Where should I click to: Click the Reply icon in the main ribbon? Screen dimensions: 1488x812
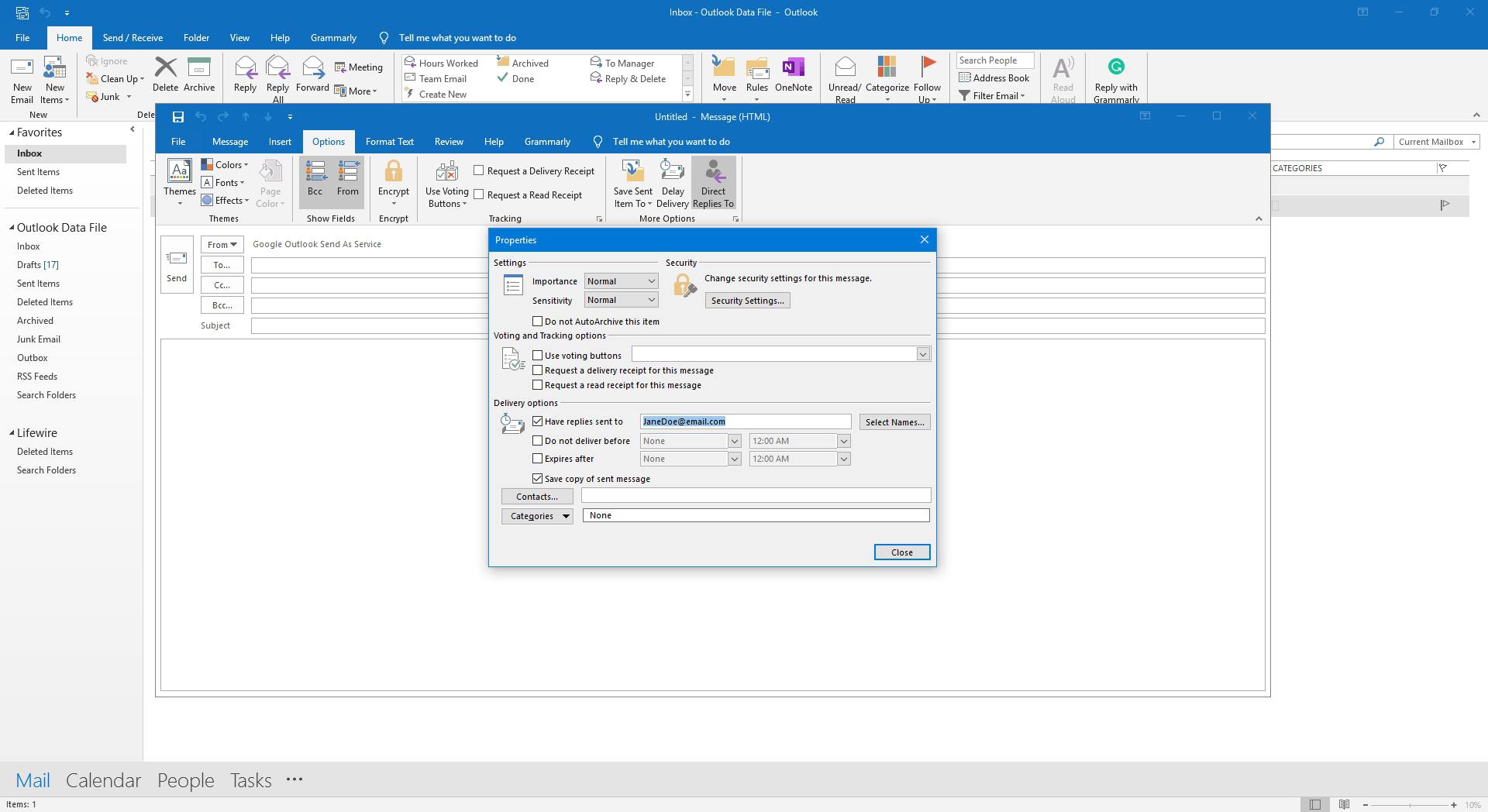click(x=245, y=67)
